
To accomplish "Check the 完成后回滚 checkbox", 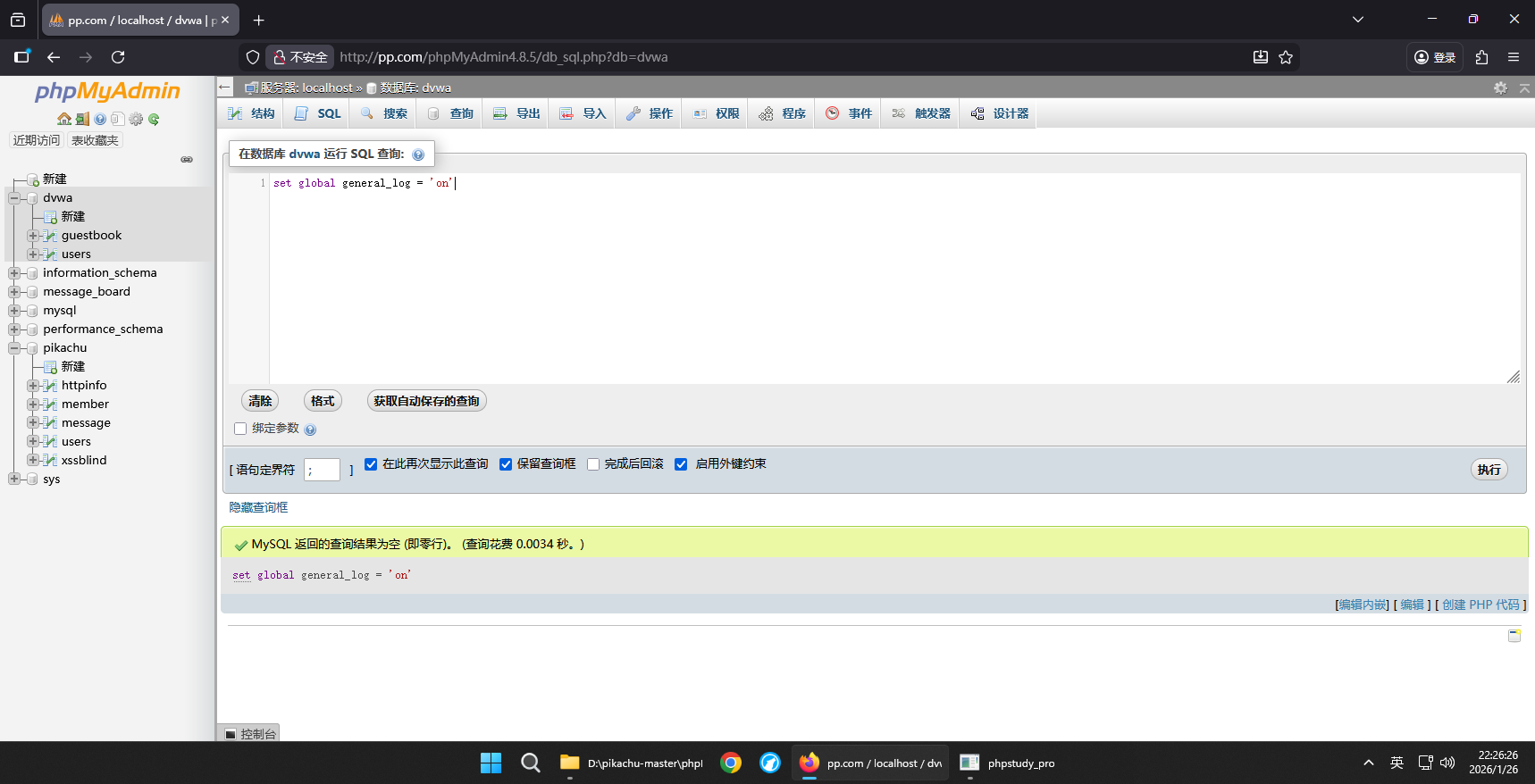I will click(x=593, y=464).
